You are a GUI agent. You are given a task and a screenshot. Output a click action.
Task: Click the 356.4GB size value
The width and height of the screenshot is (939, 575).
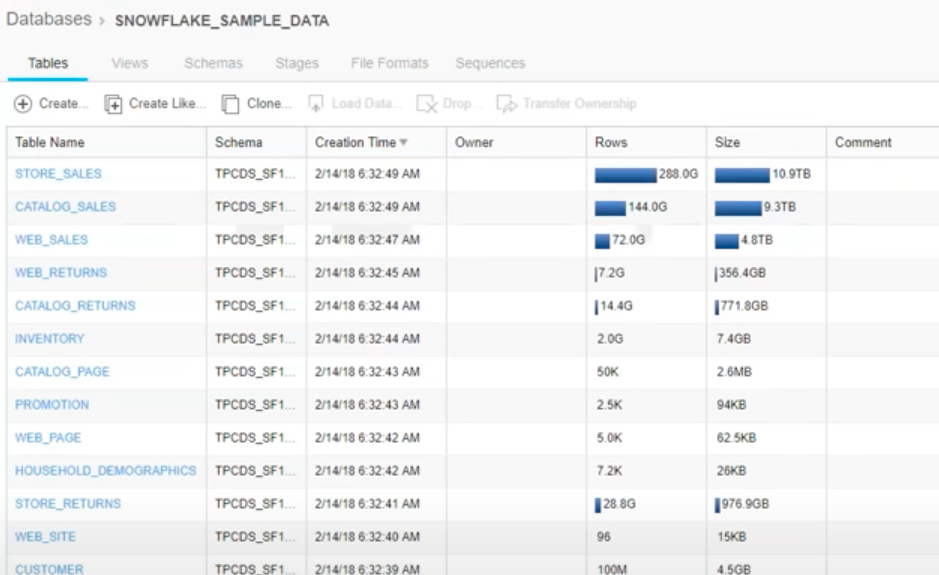pyautogui.click(x=742, y=273)
